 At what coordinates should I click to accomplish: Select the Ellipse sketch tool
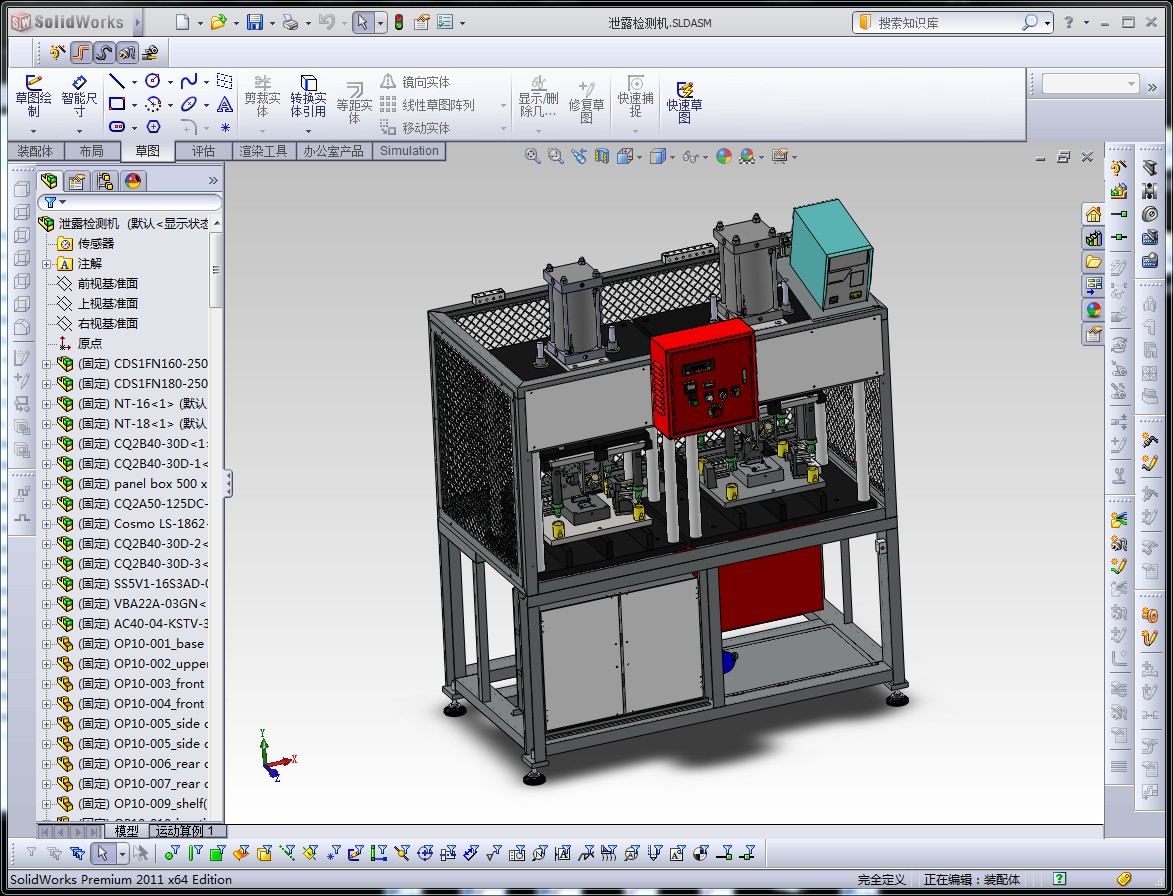(x=189, y=104)
